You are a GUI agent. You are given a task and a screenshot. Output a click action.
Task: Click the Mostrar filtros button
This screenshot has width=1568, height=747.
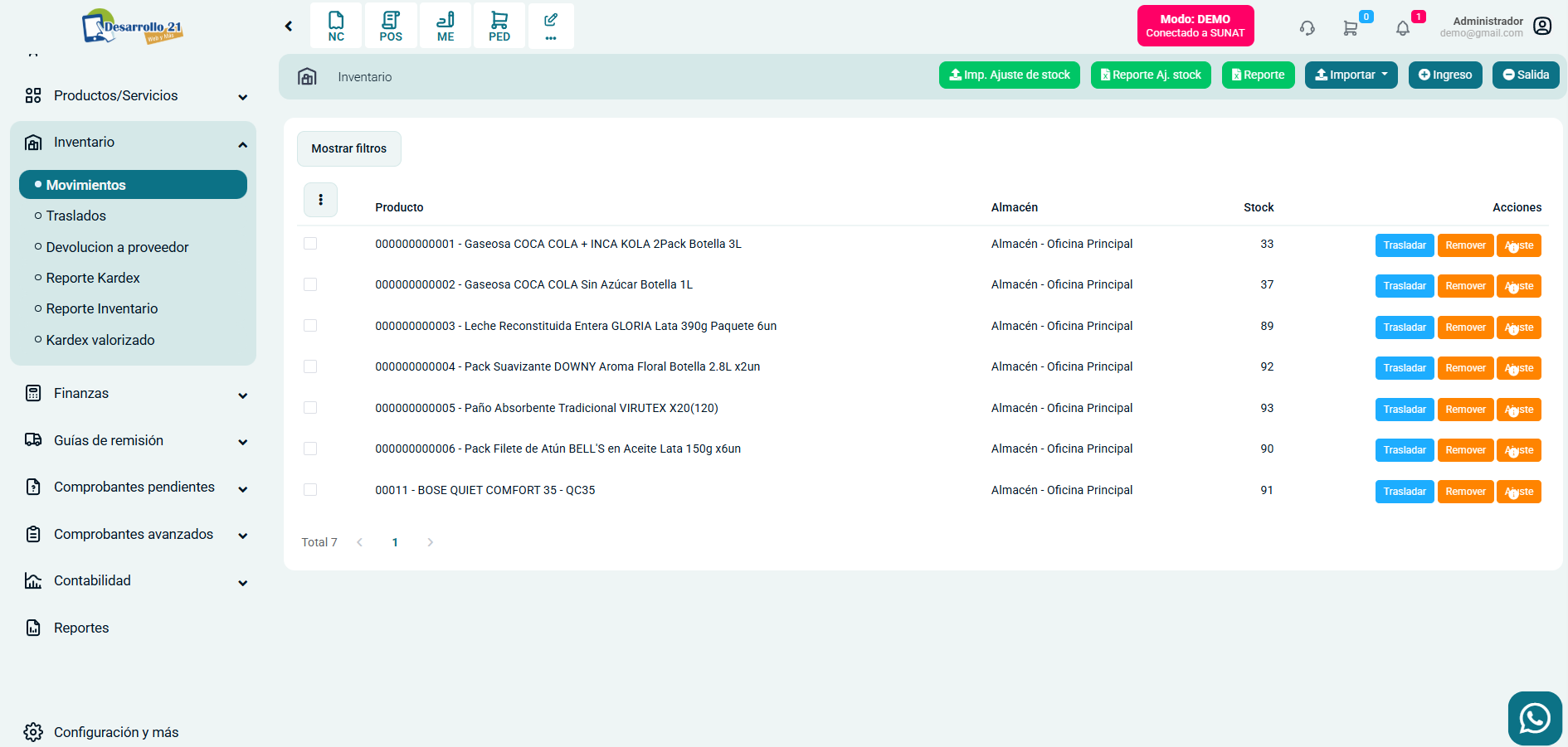(348, 148)
